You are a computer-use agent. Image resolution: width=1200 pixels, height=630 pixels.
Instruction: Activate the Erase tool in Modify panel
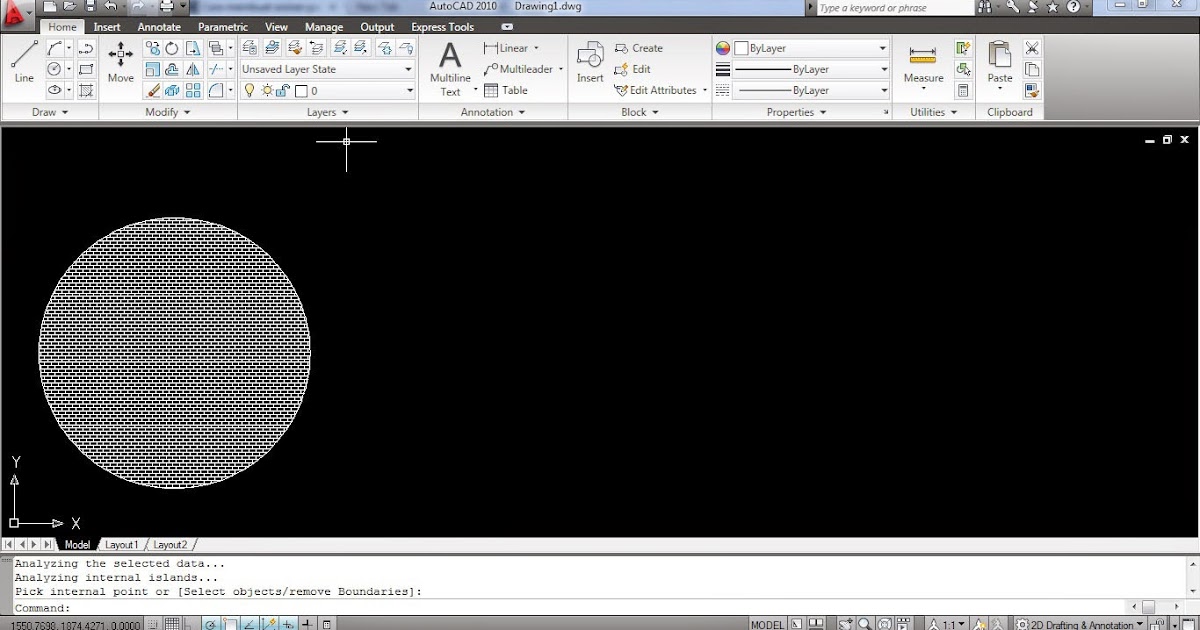point(154,90)
